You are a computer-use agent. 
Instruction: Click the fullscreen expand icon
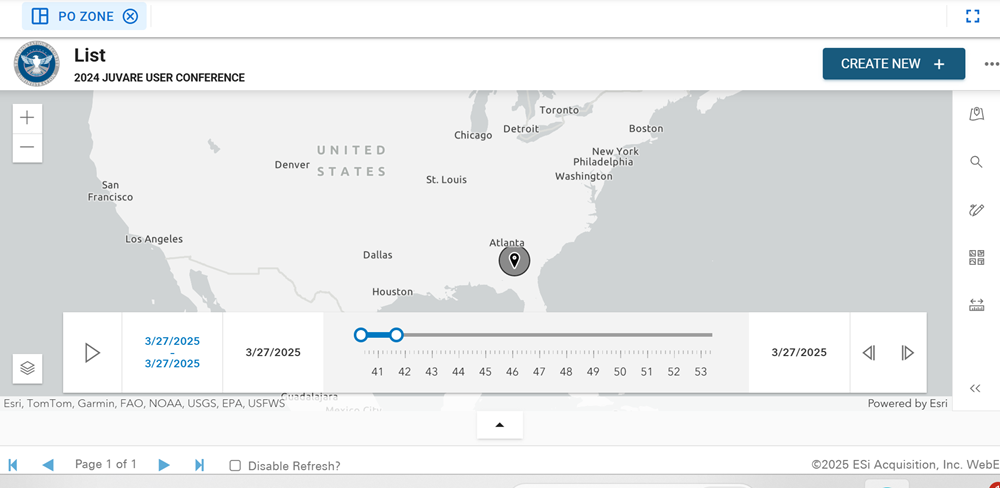click(972, 16)
